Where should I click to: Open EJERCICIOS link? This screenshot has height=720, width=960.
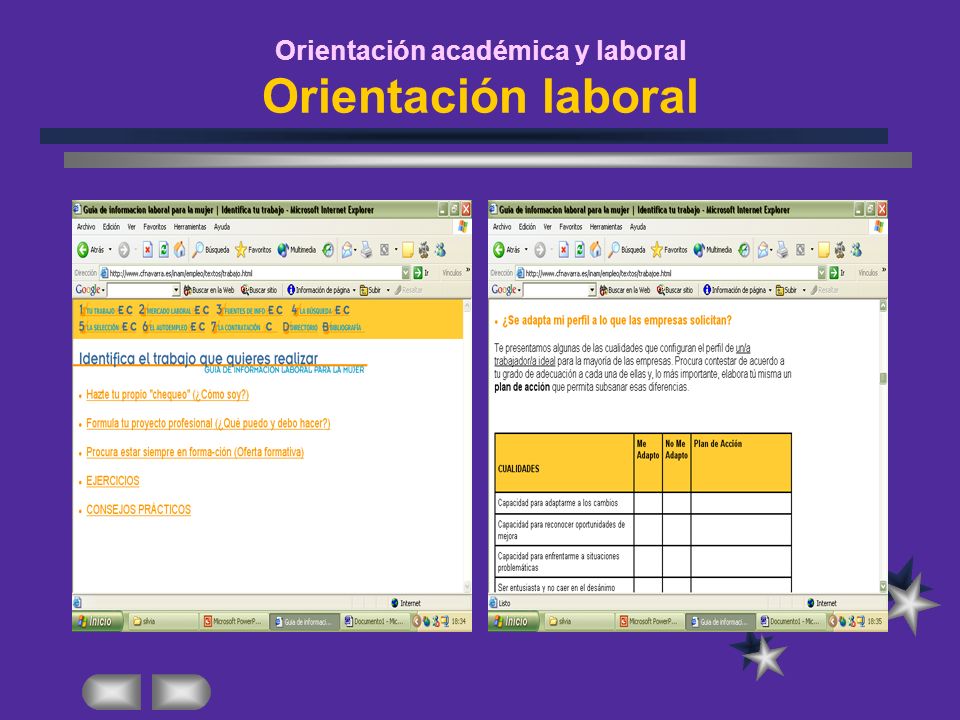click(x=113, y=481)
